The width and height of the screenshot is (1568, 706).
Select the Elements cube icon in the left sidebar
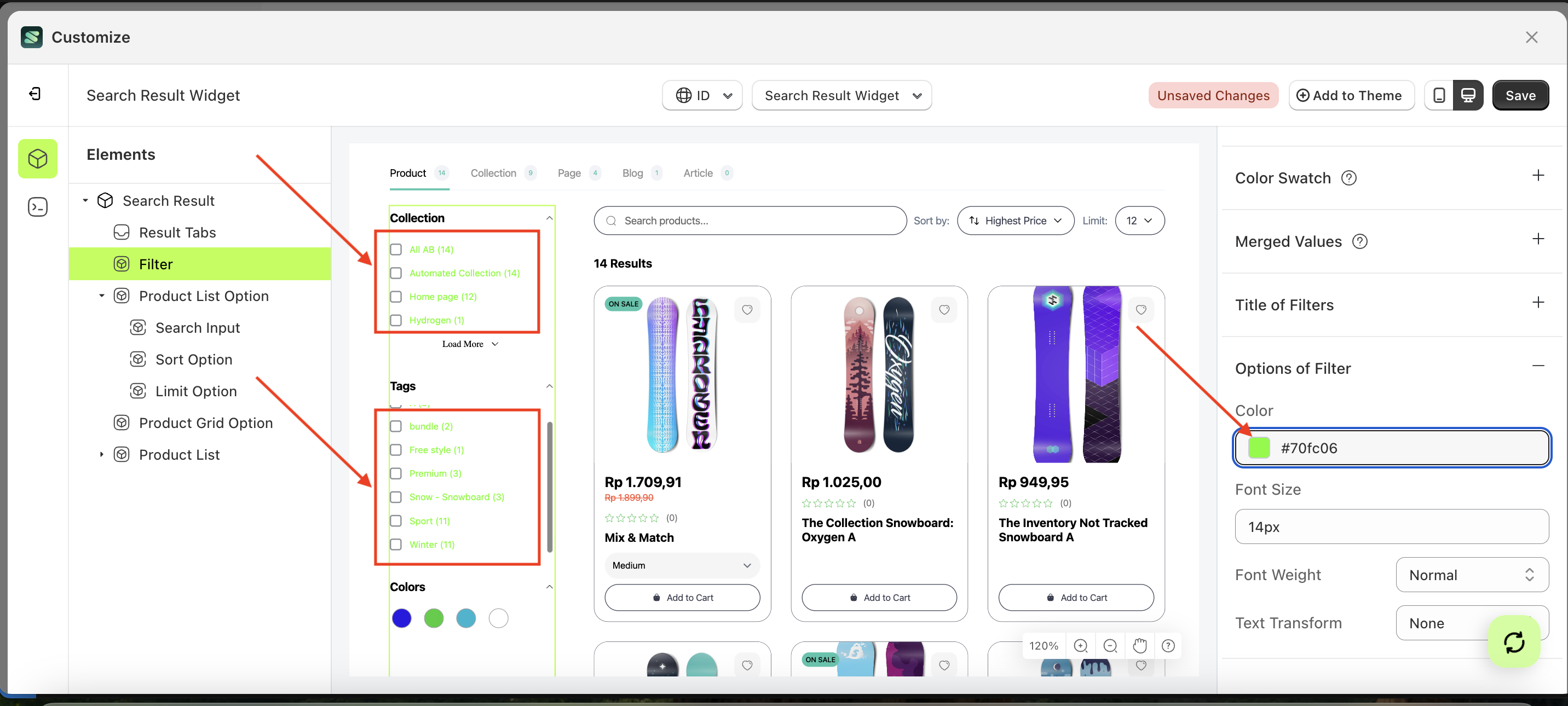tap(38, 158)
